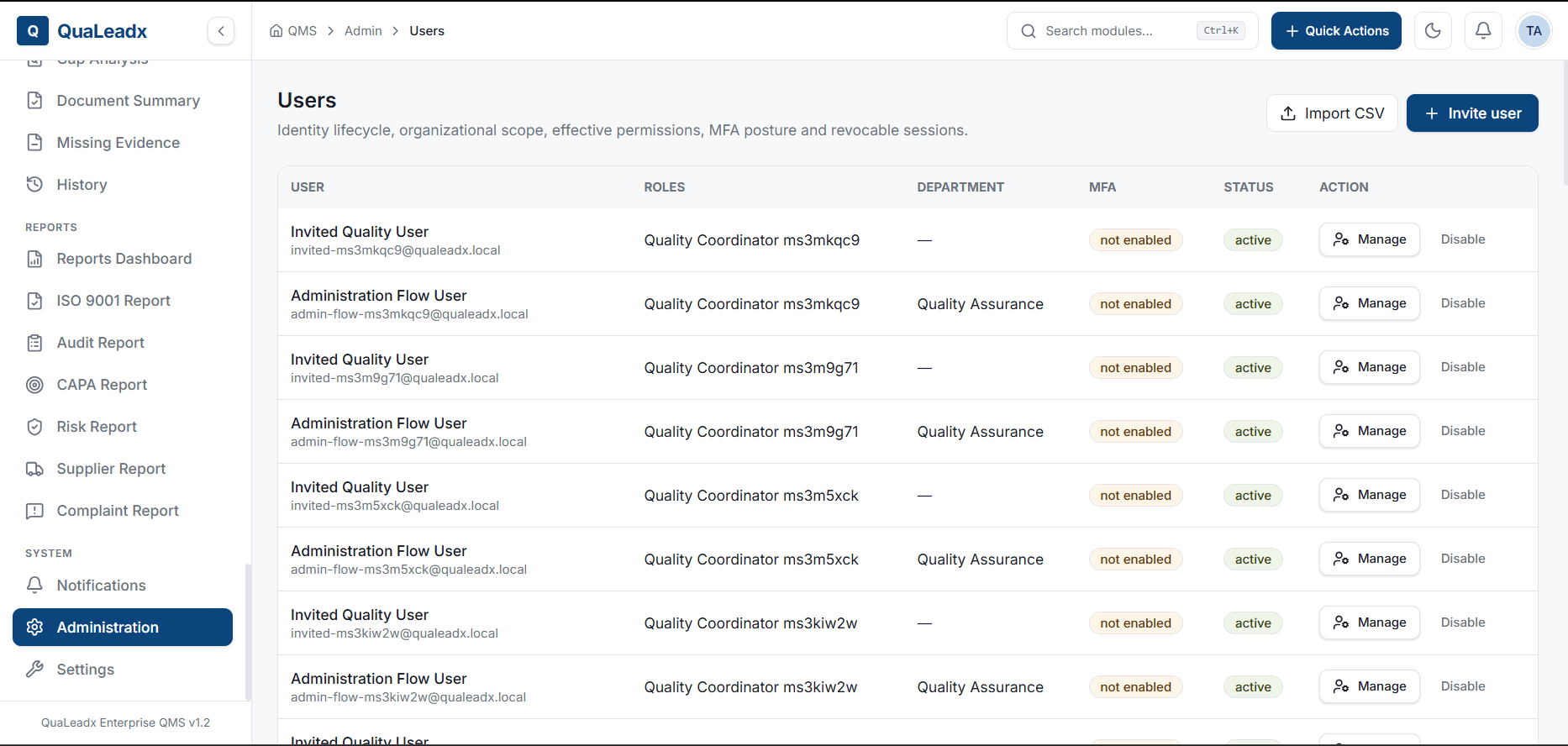Click the Notifications bell icon in sidebar

click(x=34, y=585)
